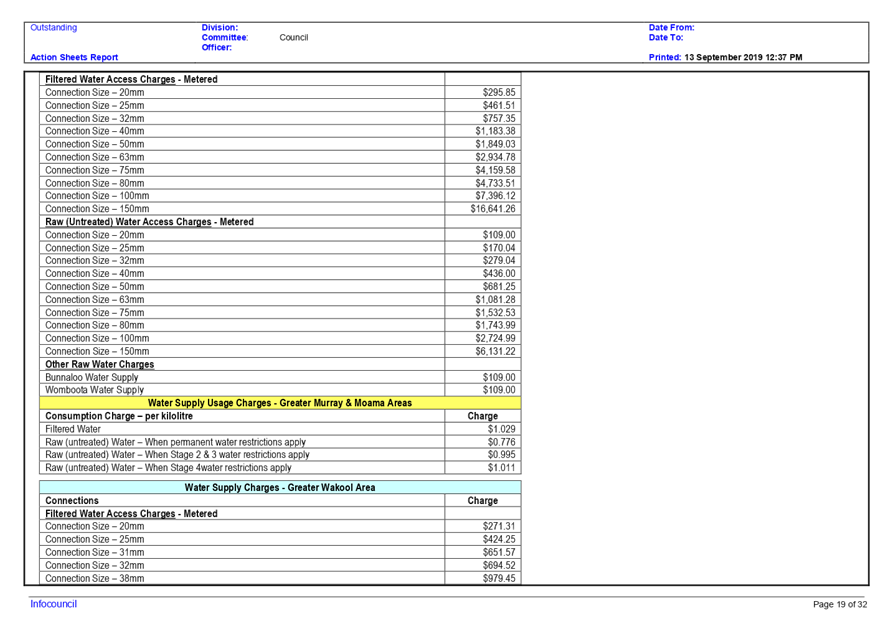
Task: Click Connection Size – 38mm row
Action: pos(280,578)
